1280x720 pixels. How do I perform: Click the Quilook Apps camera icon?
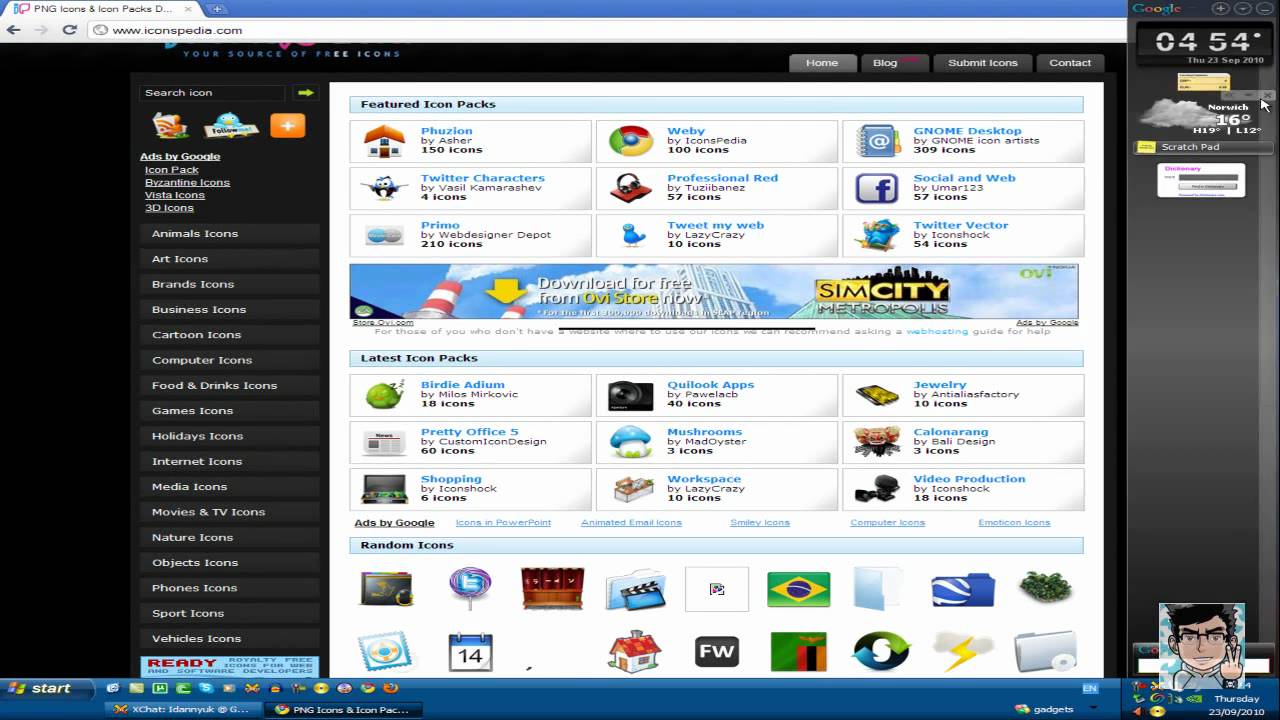pos(631,395)
